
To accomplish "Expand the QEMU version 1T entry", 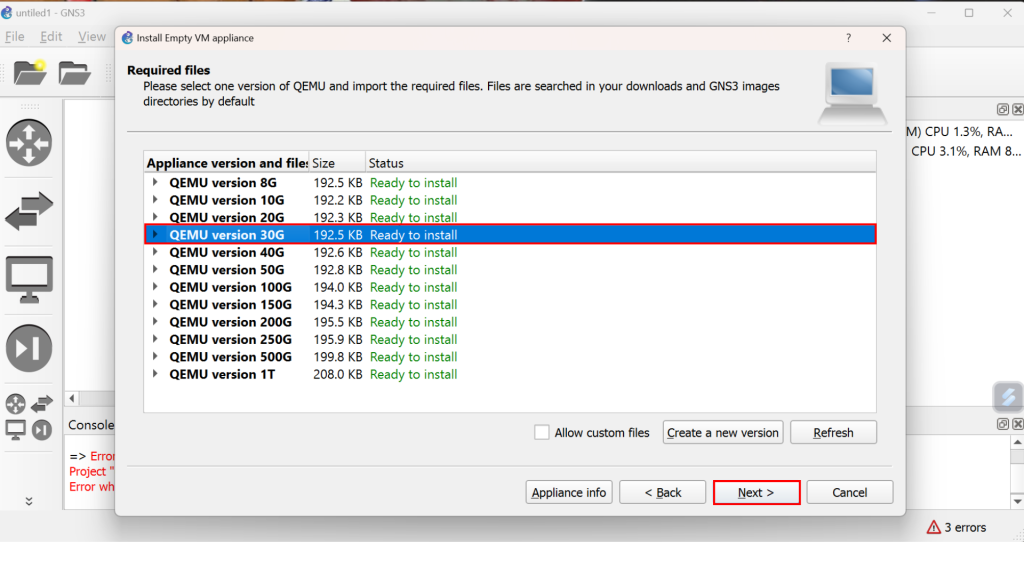I will pos(154,374).
